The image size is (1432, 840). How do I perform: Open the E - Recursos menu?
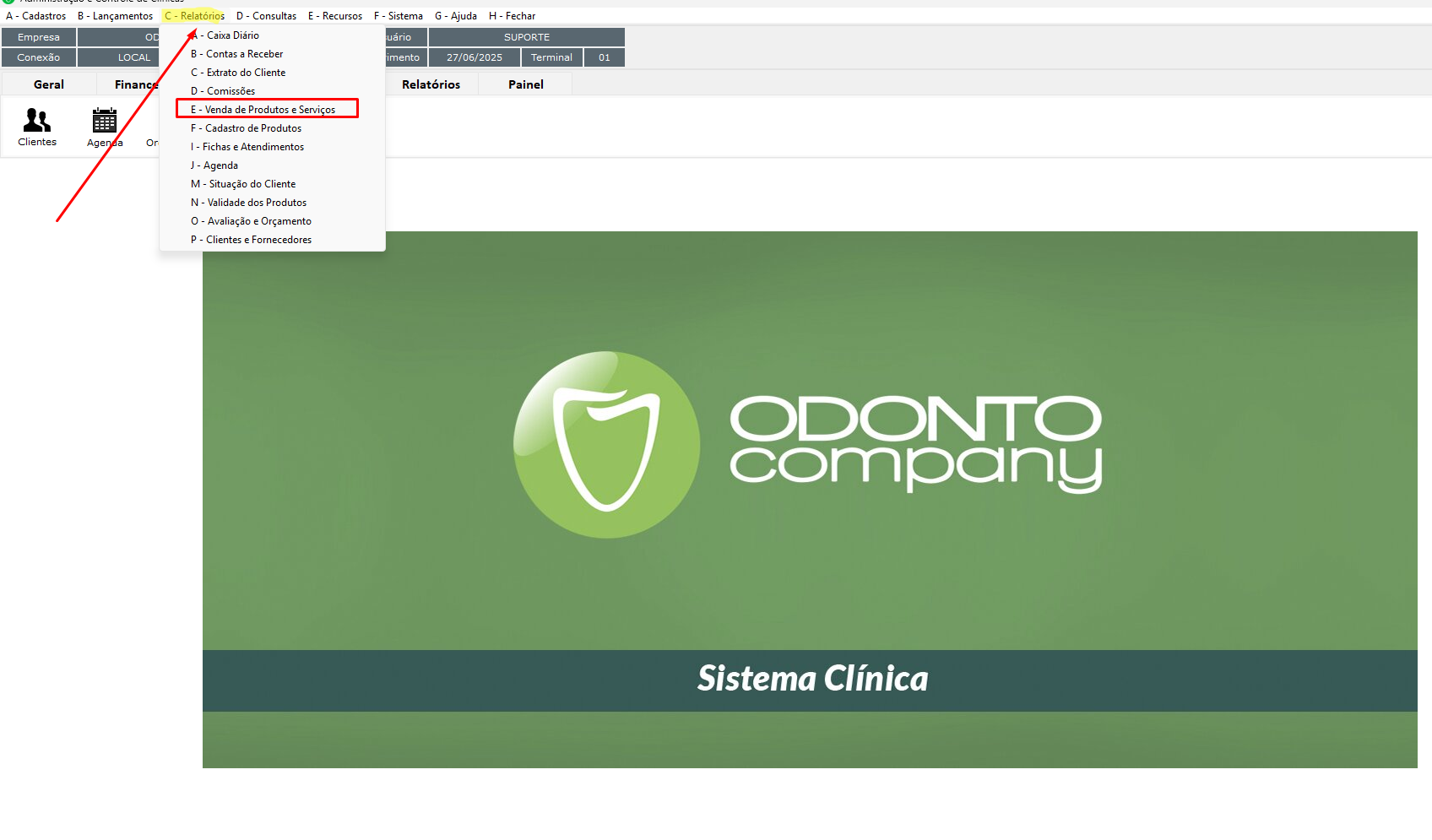[335, 16]
